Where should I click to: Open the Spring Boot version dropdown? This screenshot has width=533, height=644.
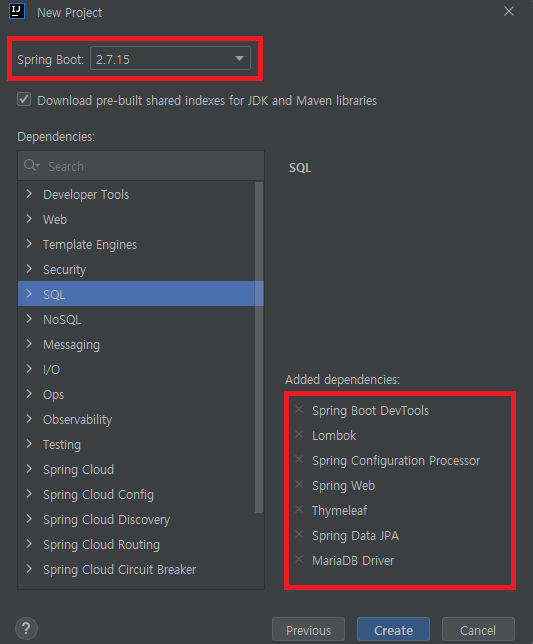(x=170, y=58)
